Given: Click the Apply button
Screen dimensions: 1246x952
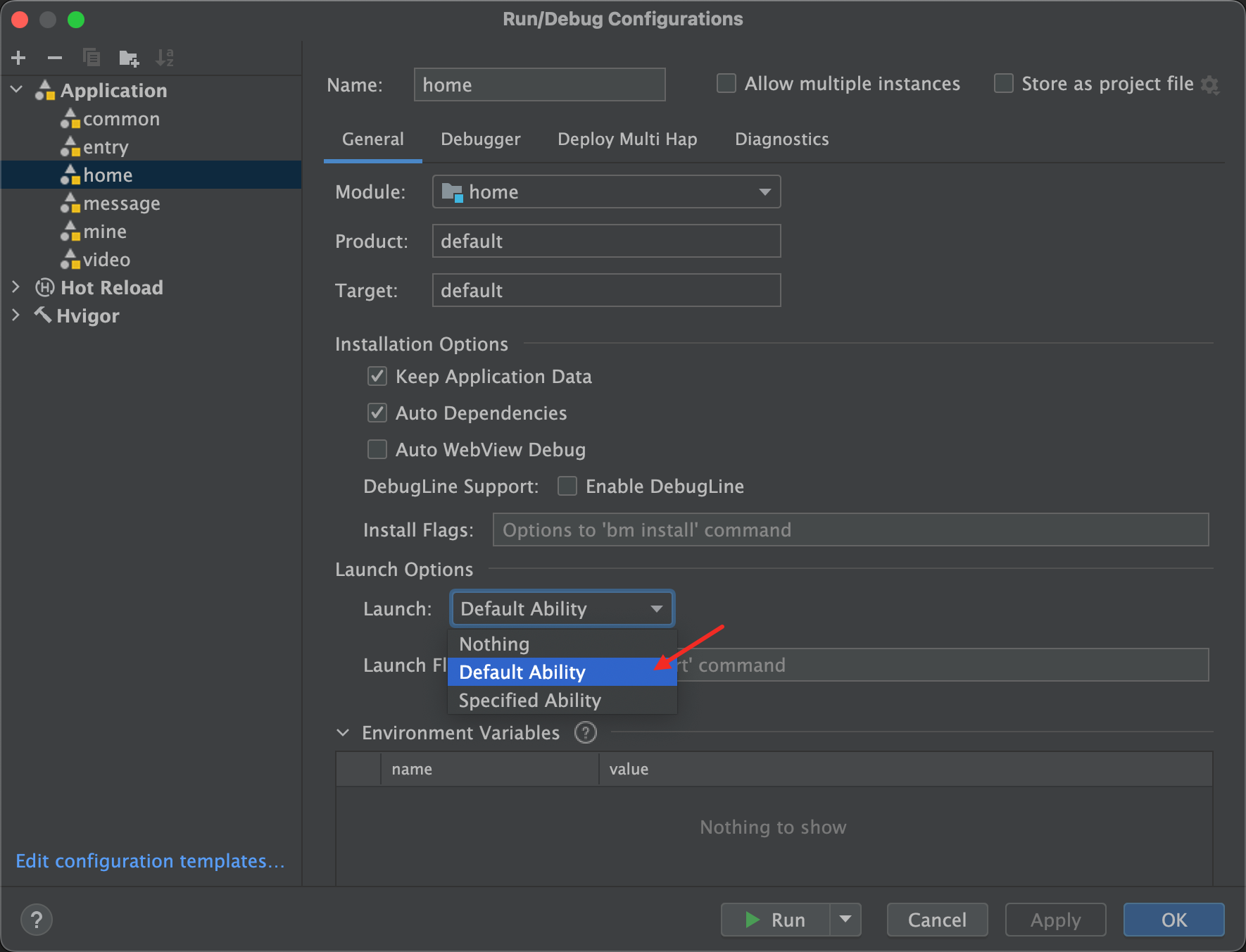Looking at the screenshot, I should (1056, 920).
